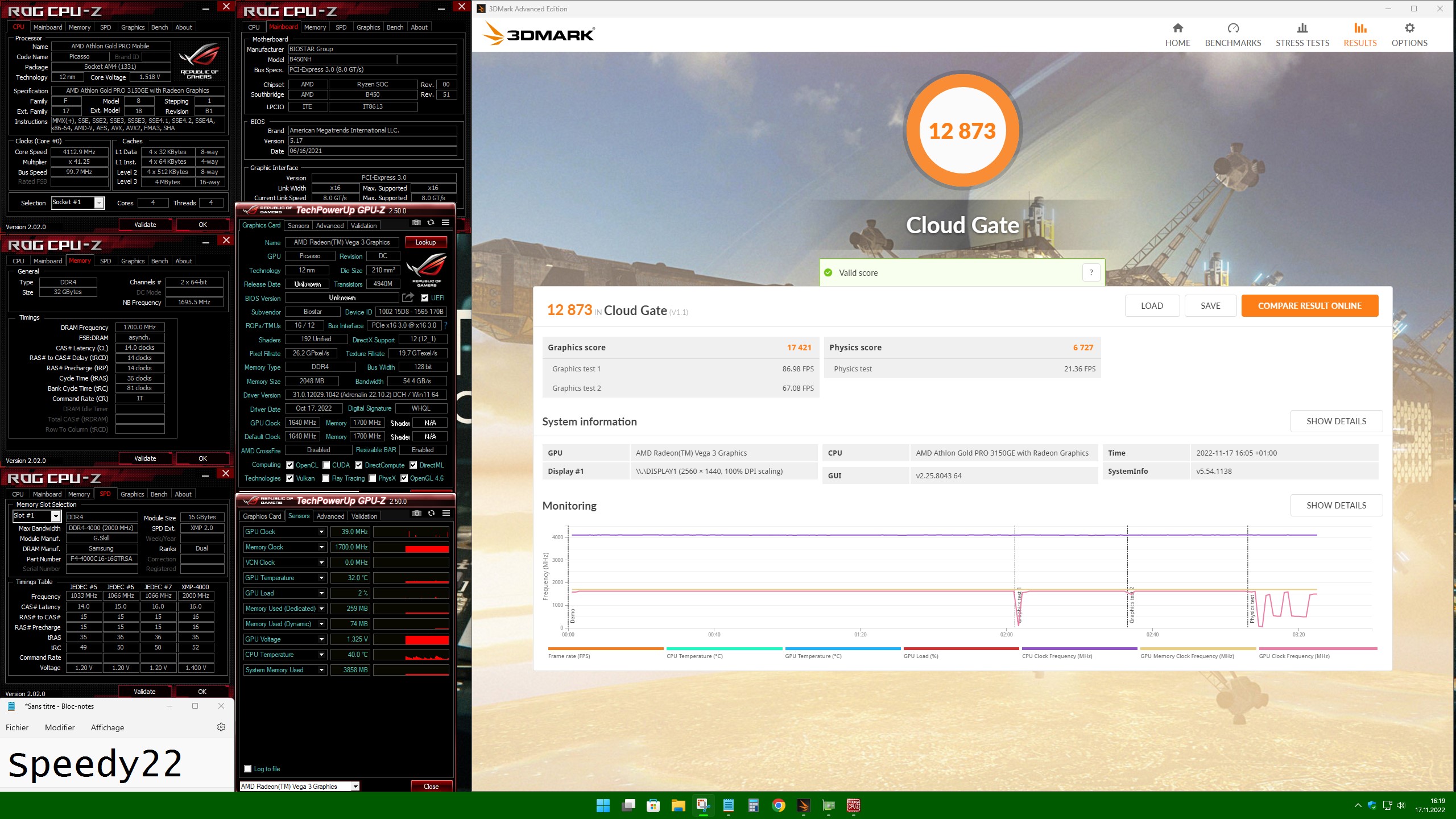The width and height of the screenshot is (1456, 819).
Task: Click the camera icon in the GPU-Z Sensors window
Action: (x=417, y=514)
